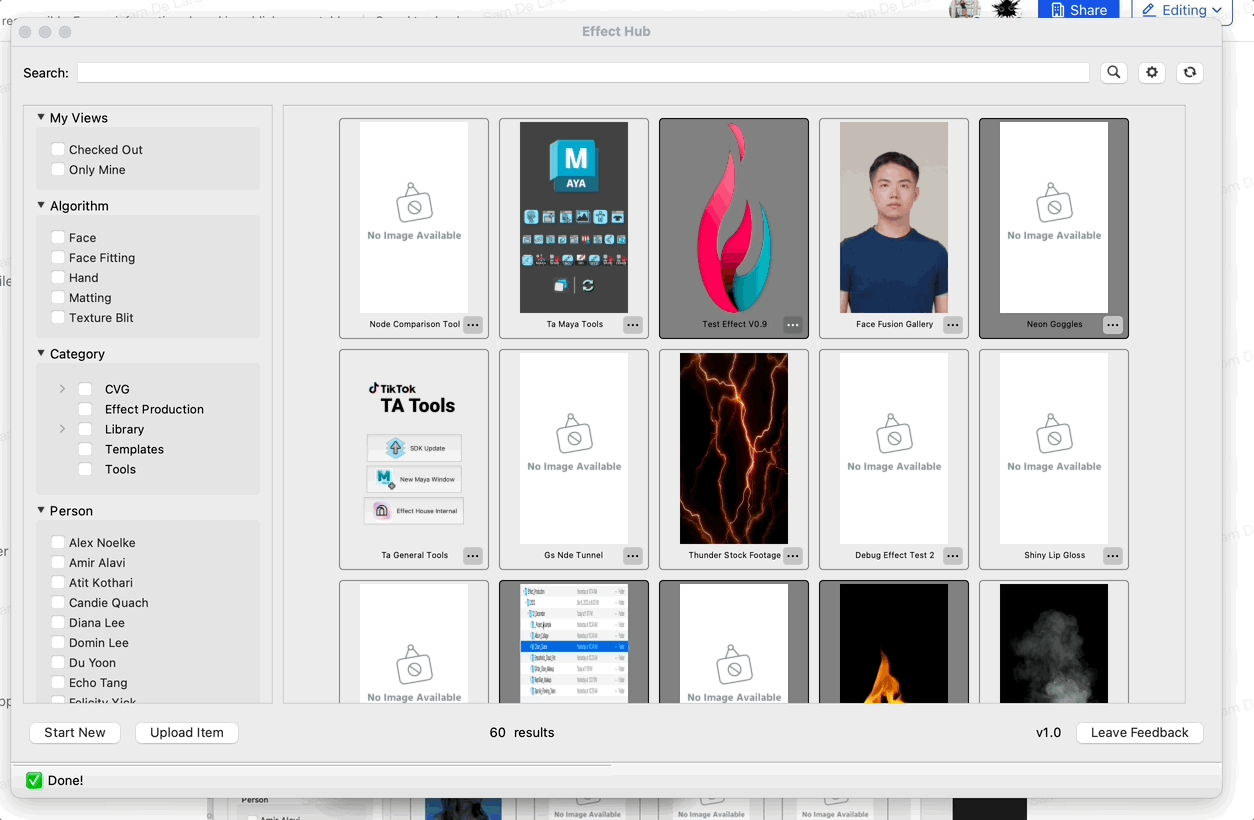This screenshot has height=820, width=1254.
Task: Open more options for Neon Goggles
Action: (x=1112, y=325)
